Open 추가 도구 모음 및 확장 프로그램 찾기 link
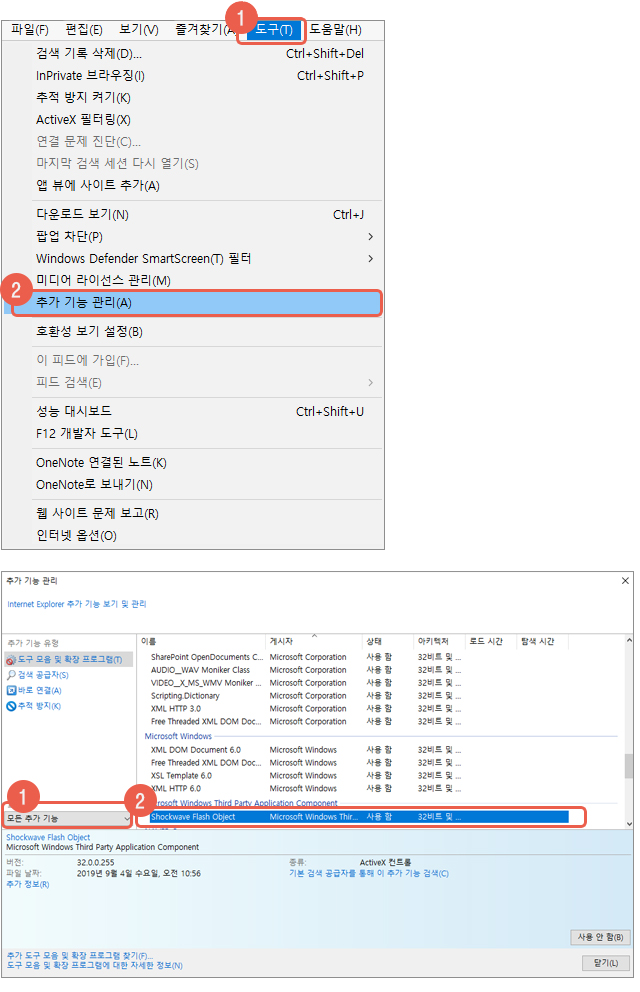 (80, 955)
